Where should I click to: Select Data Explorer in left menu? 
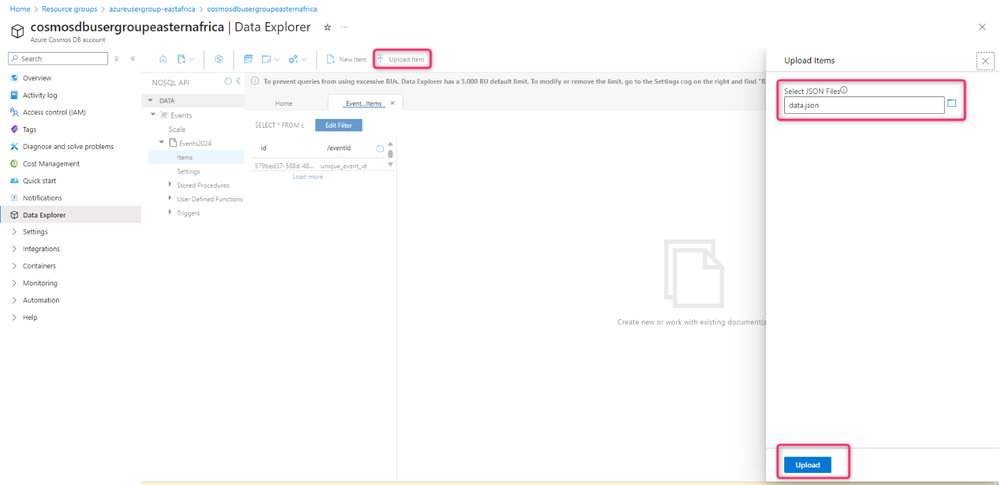click(70, 215)
